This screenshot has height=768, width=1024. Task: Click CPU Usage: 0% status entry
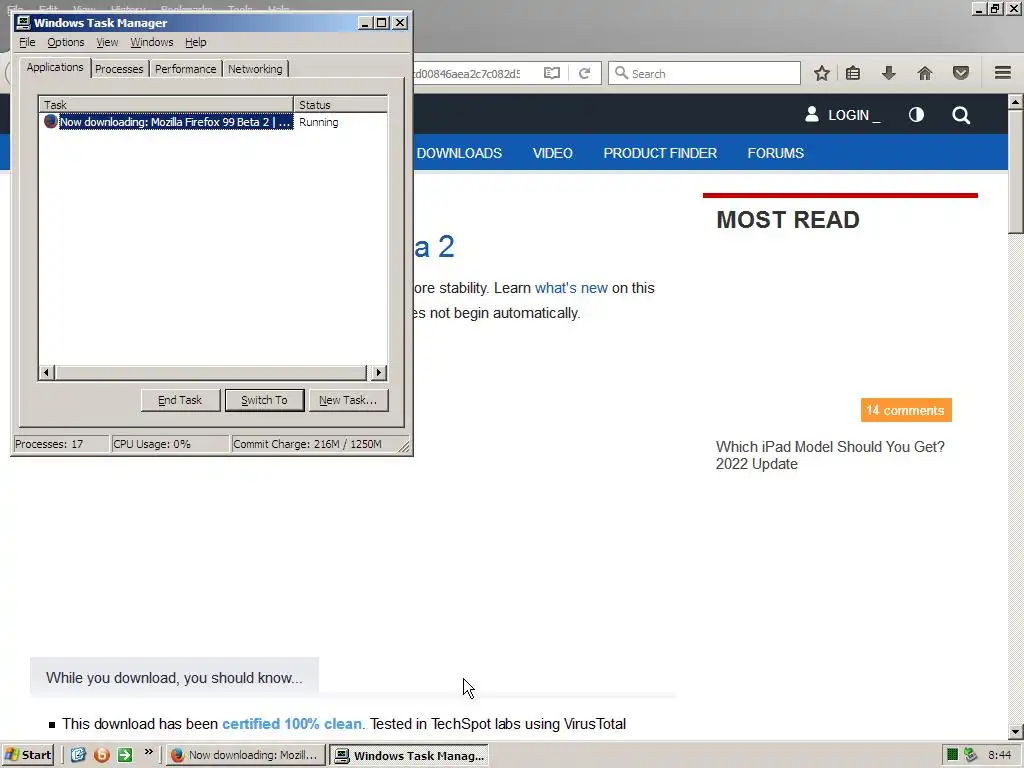click(170, 444)
